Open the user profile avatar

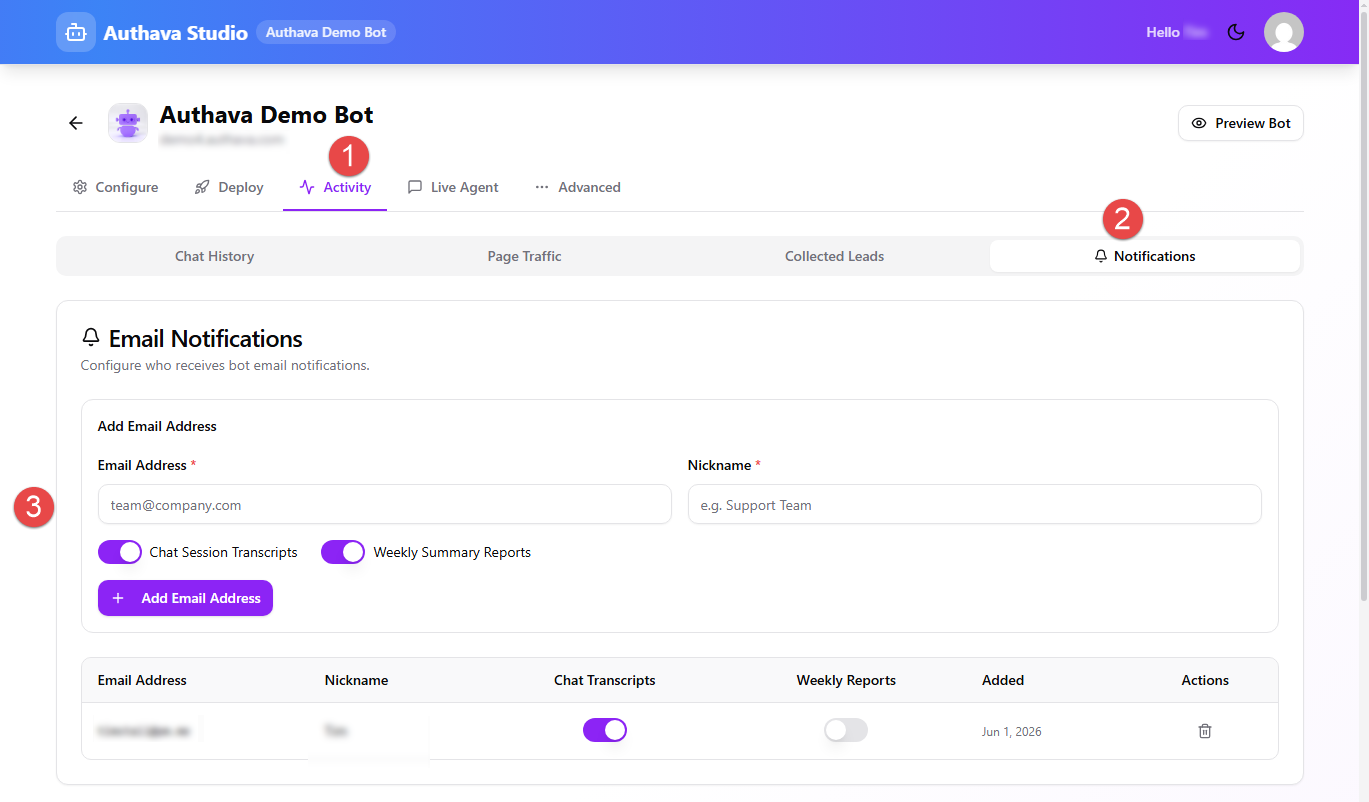1284,32
